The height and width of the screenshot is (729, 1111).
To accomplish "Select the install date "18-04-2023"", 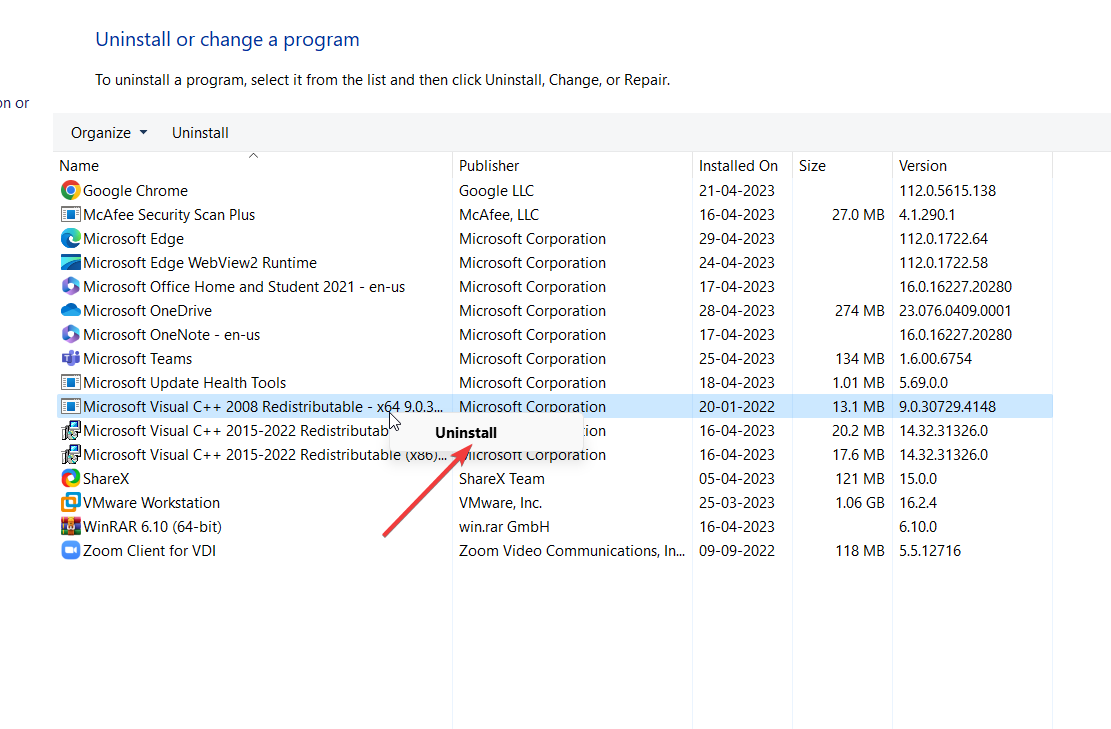I will (x=737, y=383).
